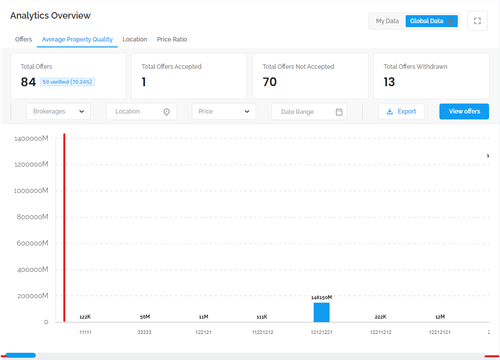Screen dimensions: 500x360
Task: Click the 11M data label
Action: click(204, 317)
